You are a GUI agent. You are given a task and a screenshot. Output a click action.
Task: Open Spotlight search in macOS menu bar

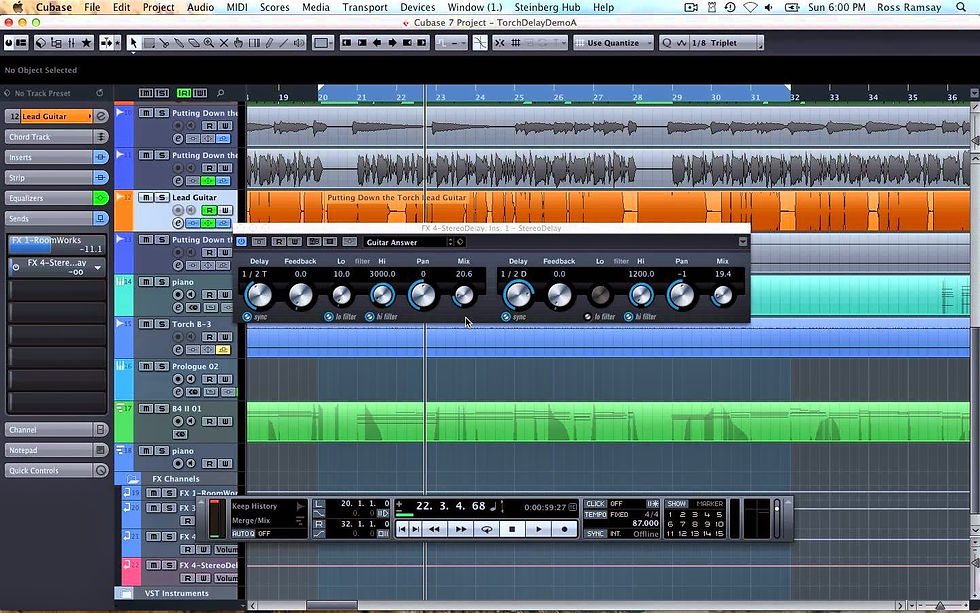pyautogui.click(x=961, y=7)
